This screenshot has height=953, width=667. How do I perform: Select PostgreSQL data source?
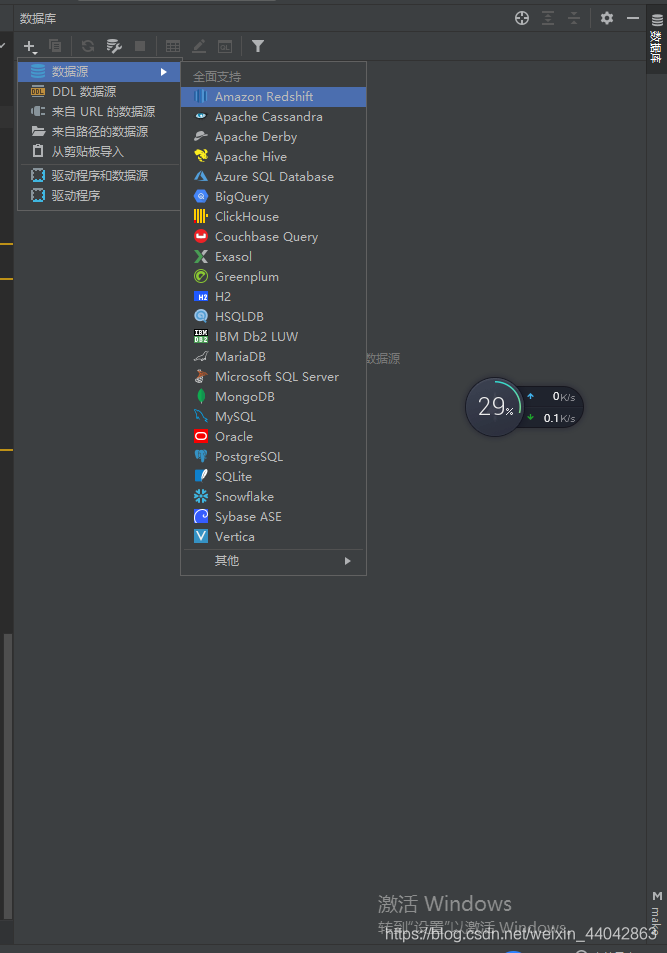coord(274,458)
